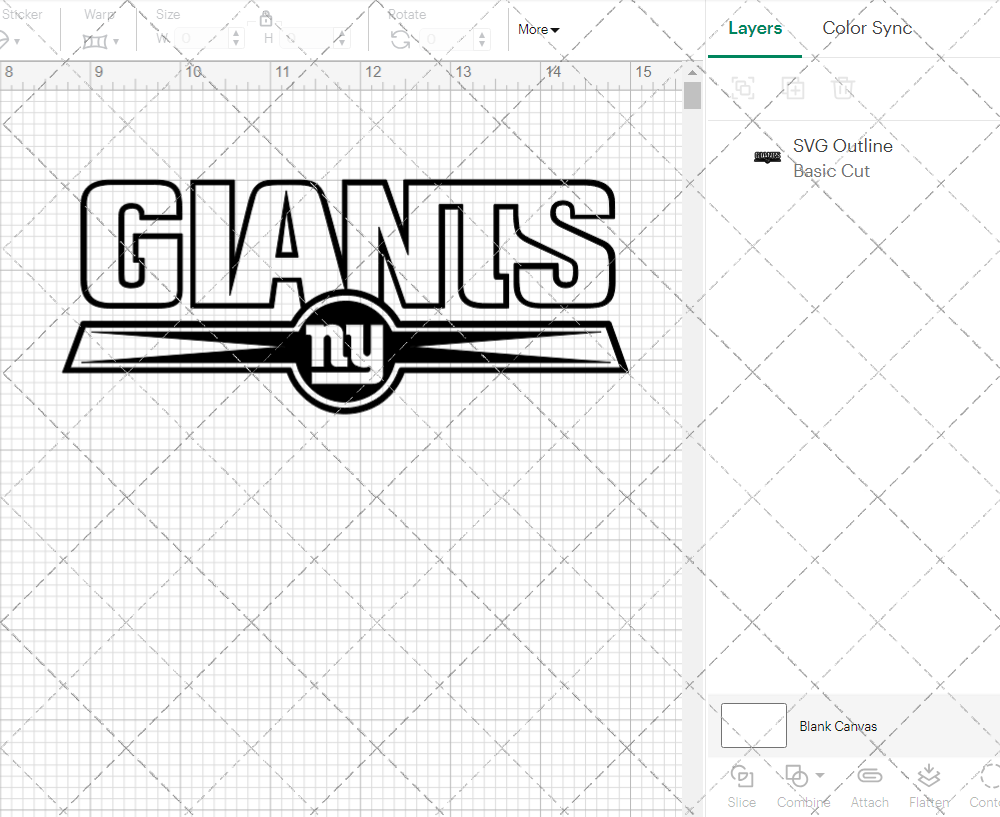Screen dimensions: 1000x817
Task: Open the Color Sync tab
Action: (867, 29)
